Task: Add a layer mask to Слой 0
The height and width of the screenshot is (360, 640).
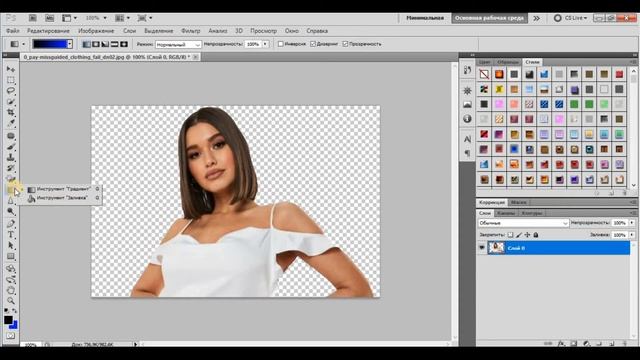Action: [x=574, y=344]
